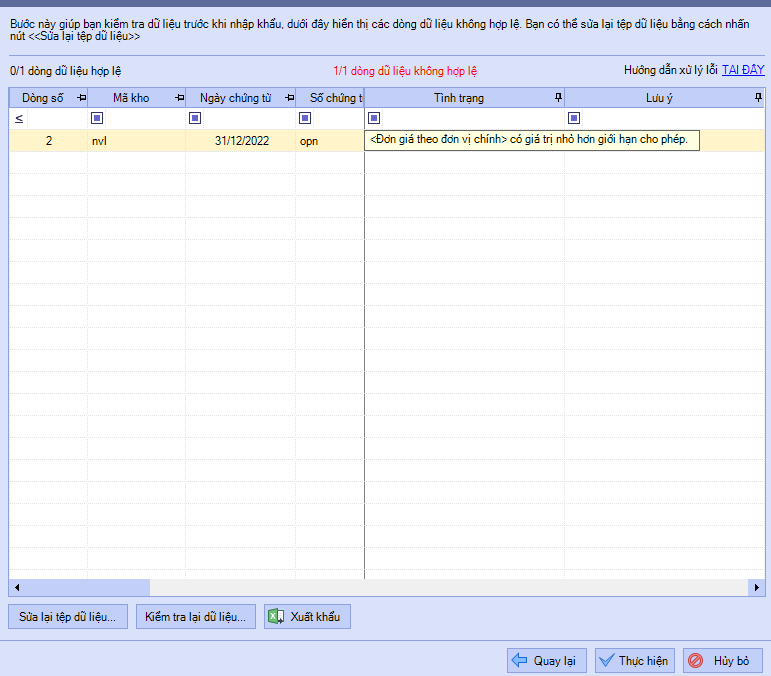Image resolution: width=771 pixels, height=676 pixels.
Task: Open filter operator for Lưu ý column
Action: [574, 118]
